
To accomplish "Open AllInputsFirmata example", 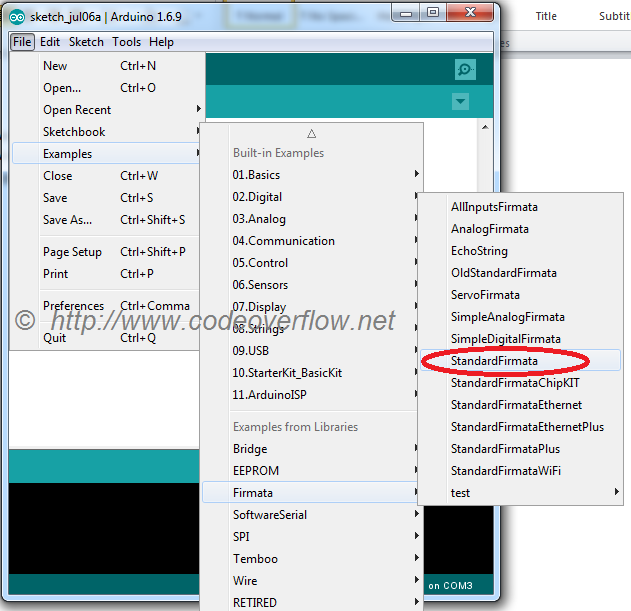I will (x=520, y=207).
